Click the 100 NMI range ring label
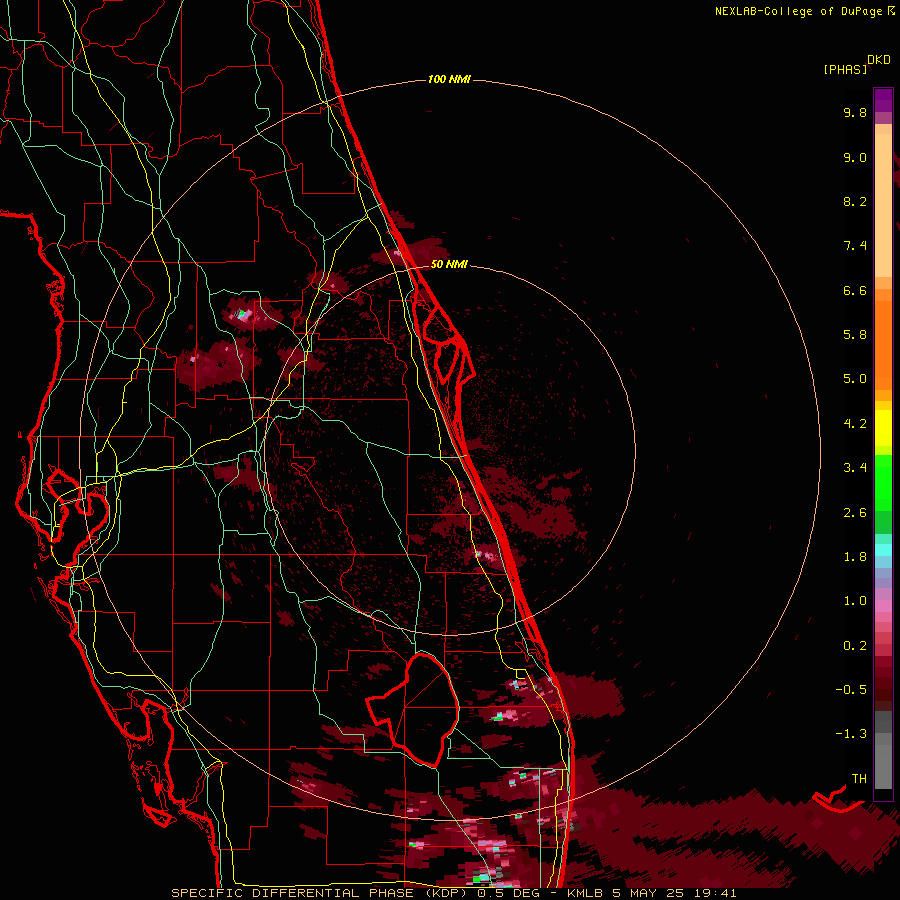Screen dimensions: 900x900 point(449,79)
